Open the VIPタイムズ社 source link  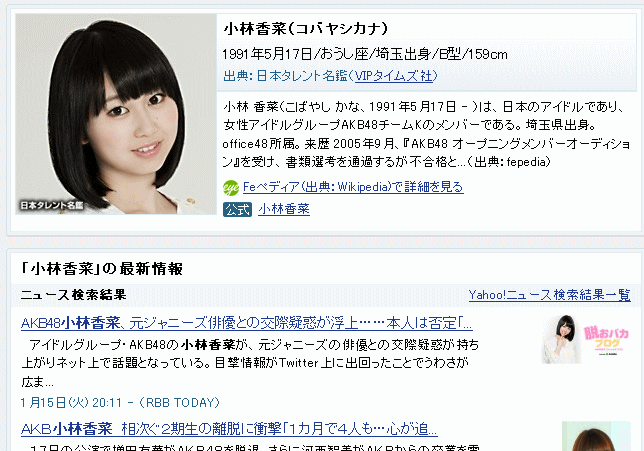393,76
